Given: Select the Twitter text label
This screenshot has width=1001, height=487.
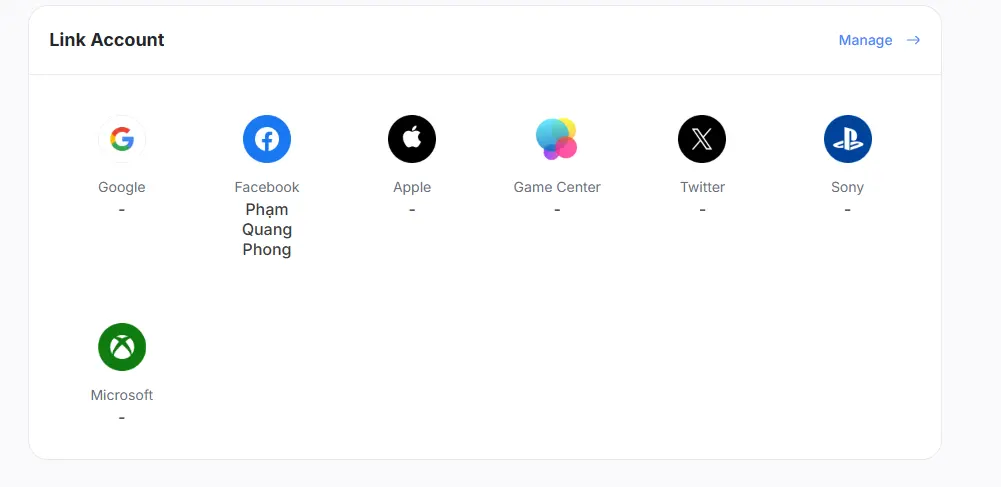Looking at the screenshot, I should (x=702, y=187).
